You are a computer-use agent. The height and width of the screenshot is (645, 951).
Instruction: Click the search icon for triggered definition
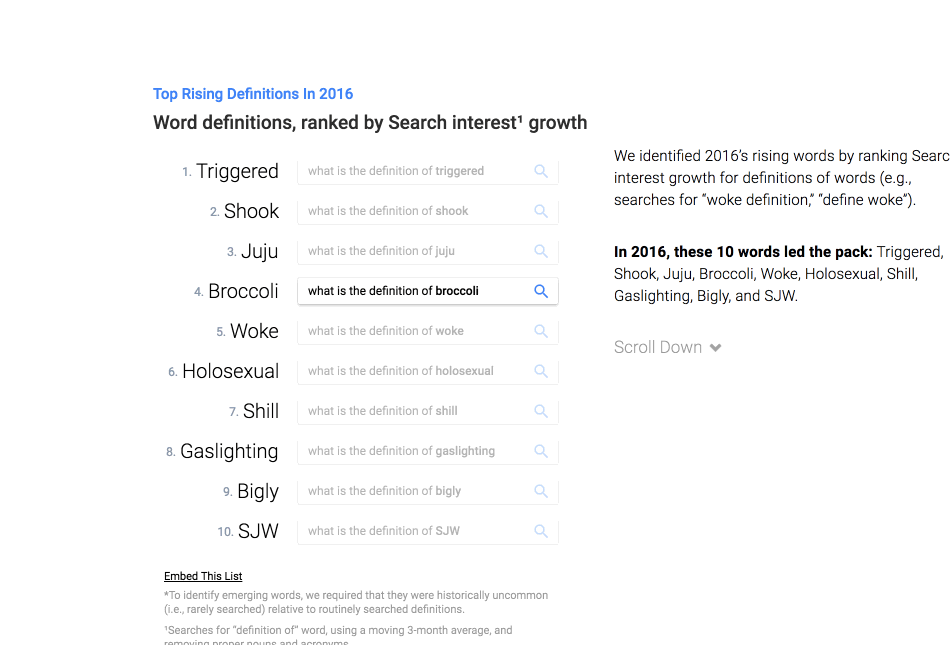tap(541, 171)
